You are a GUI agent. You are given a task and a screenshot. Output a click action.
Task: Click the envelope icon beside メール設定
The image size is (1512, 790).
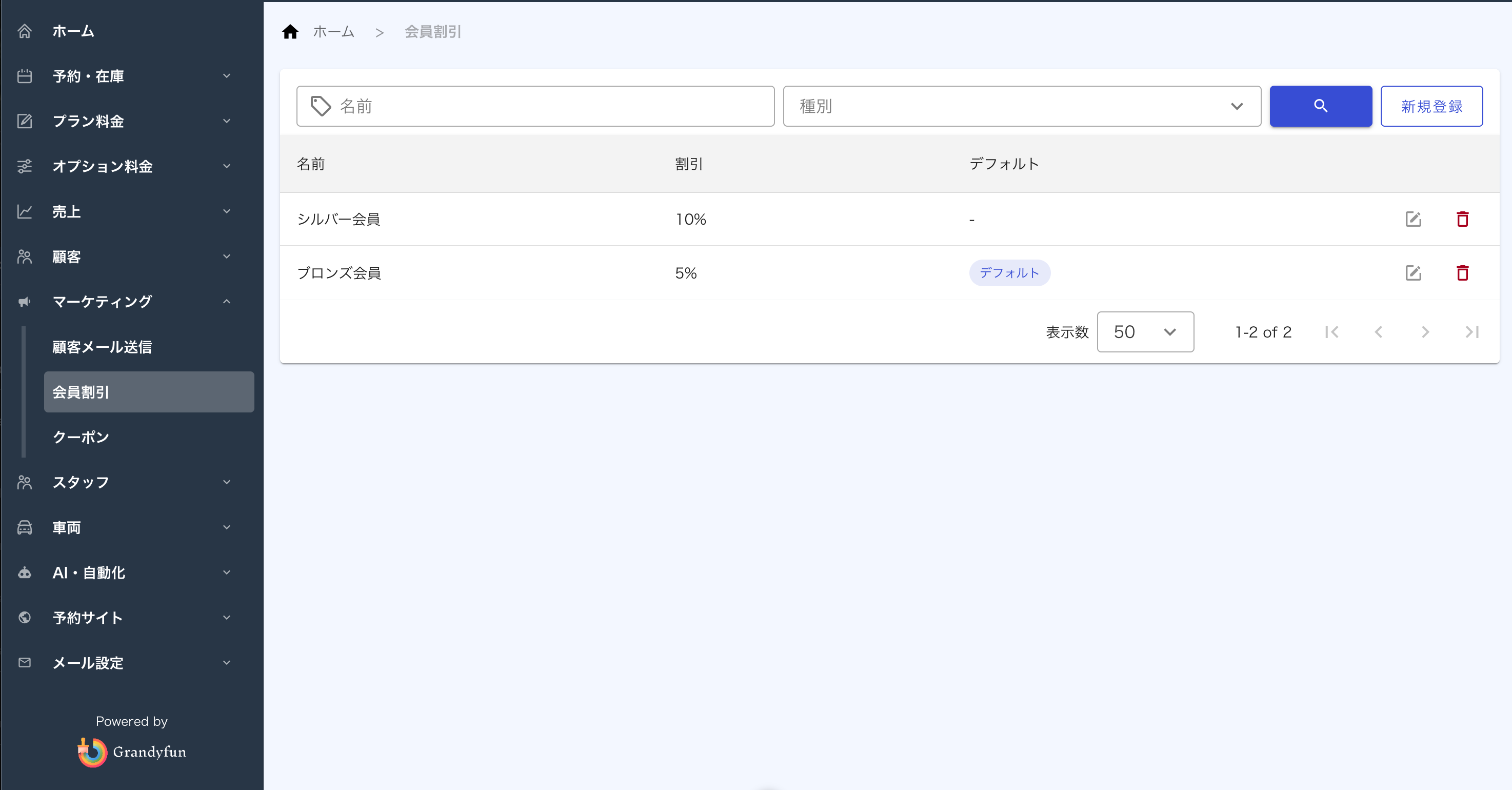[x=25, y=663]
